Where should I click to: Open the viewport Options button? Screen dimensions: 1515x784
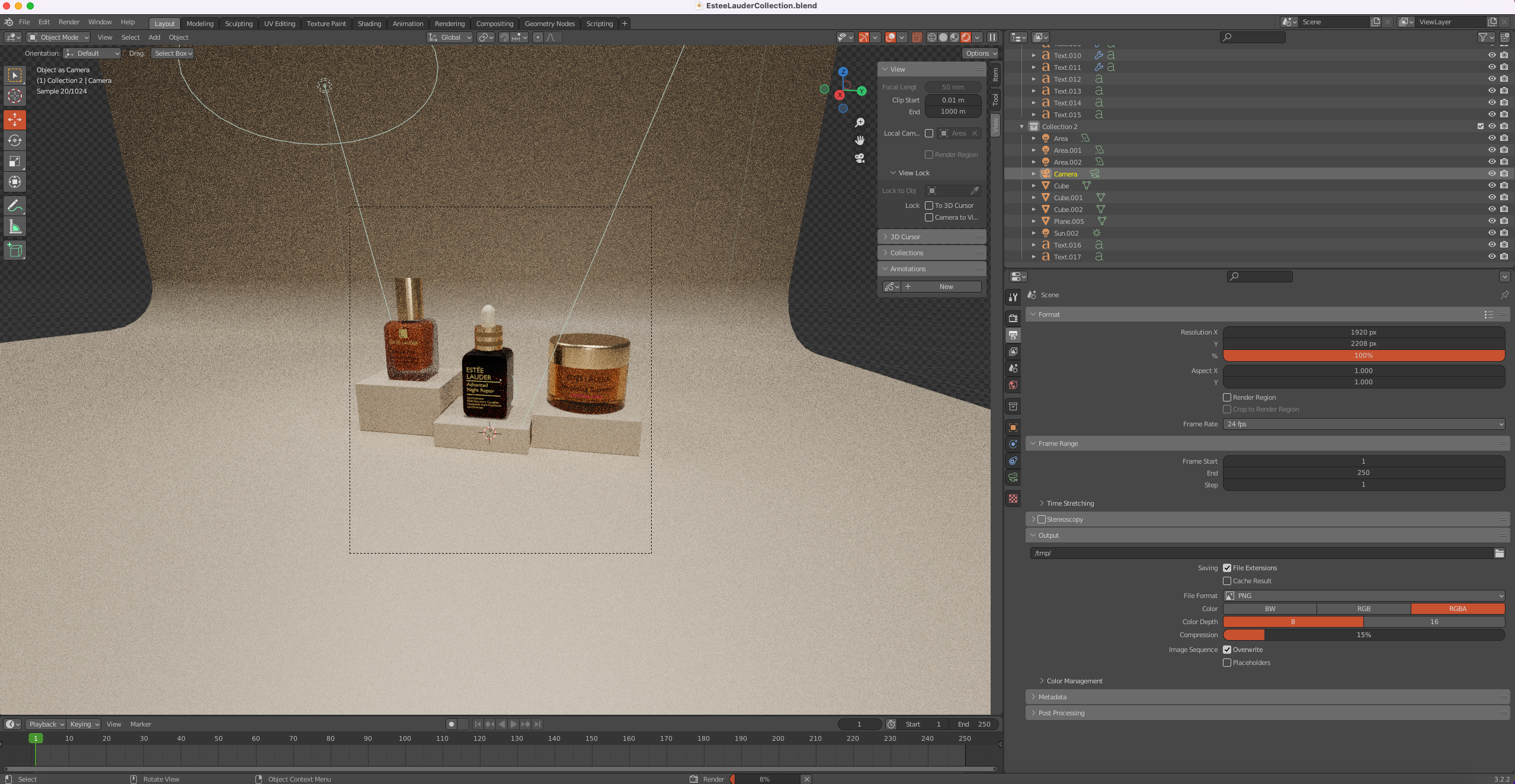[x=981, y=53]
